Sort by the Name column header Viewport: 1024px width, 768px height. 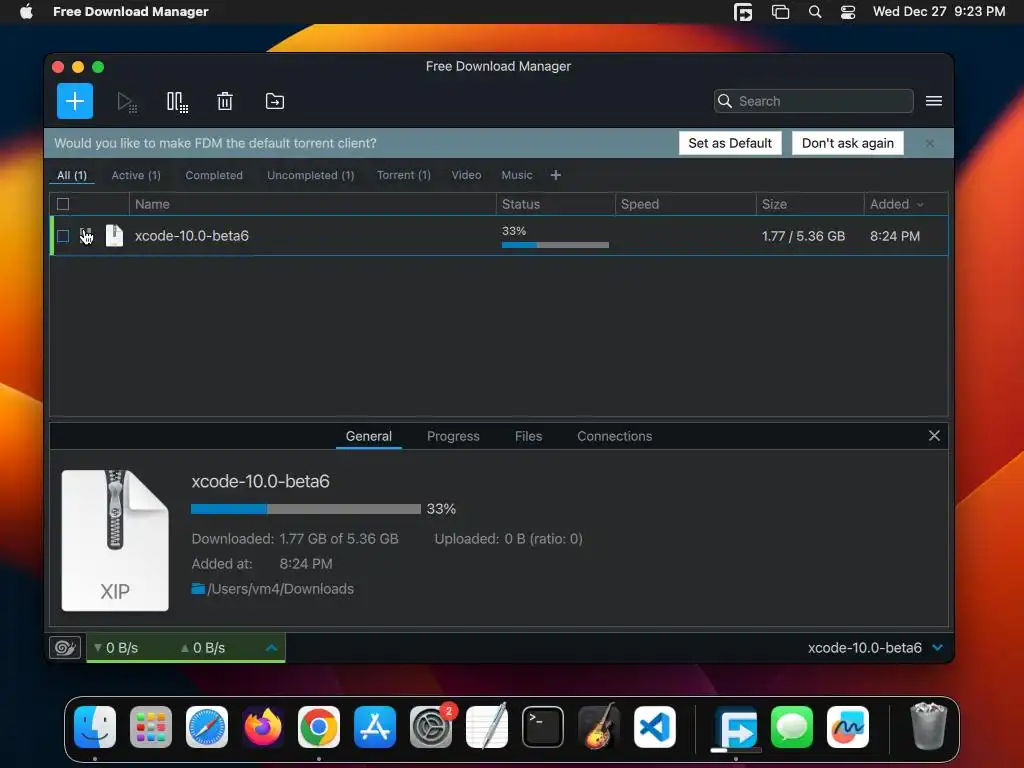click(312, 204)
